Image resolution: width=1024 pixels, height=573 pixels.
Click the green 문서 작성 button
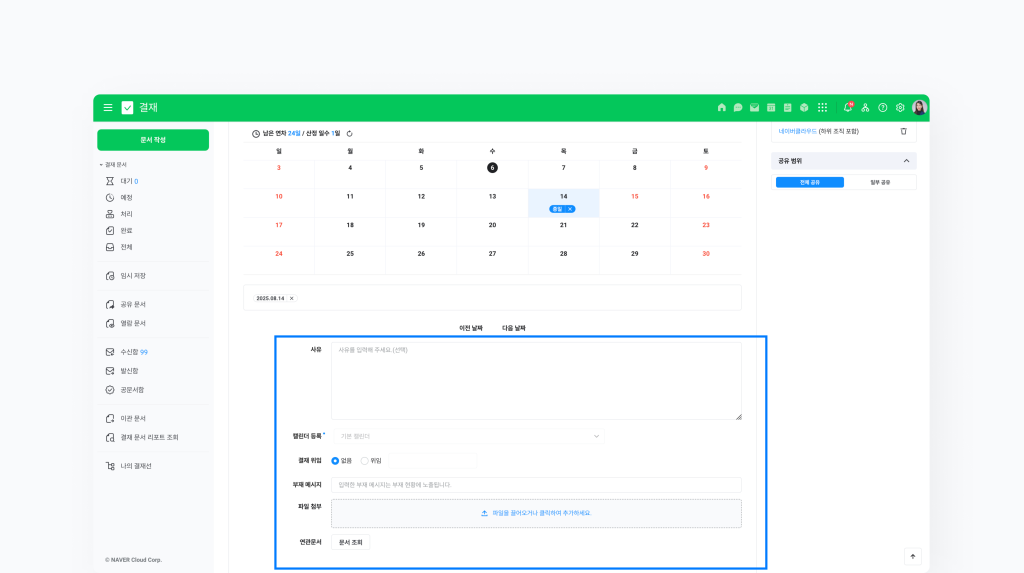pos(153,140)
